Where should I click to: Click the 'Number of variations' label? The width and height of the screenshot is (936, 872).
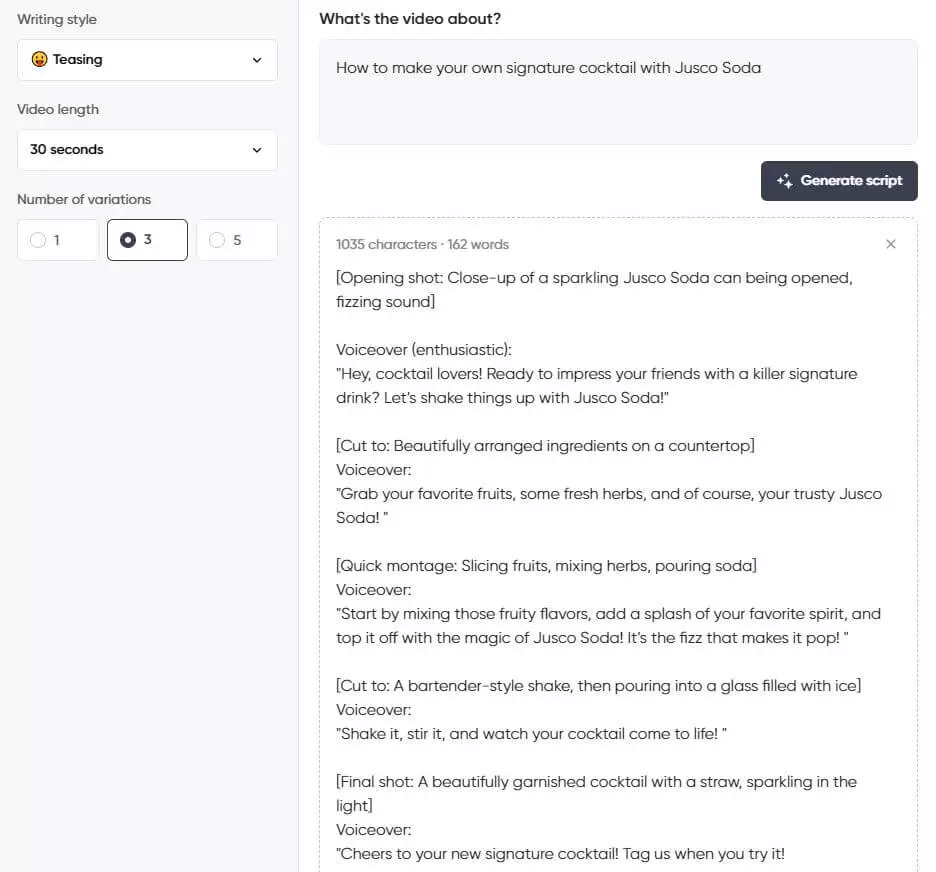pos(84,199)
